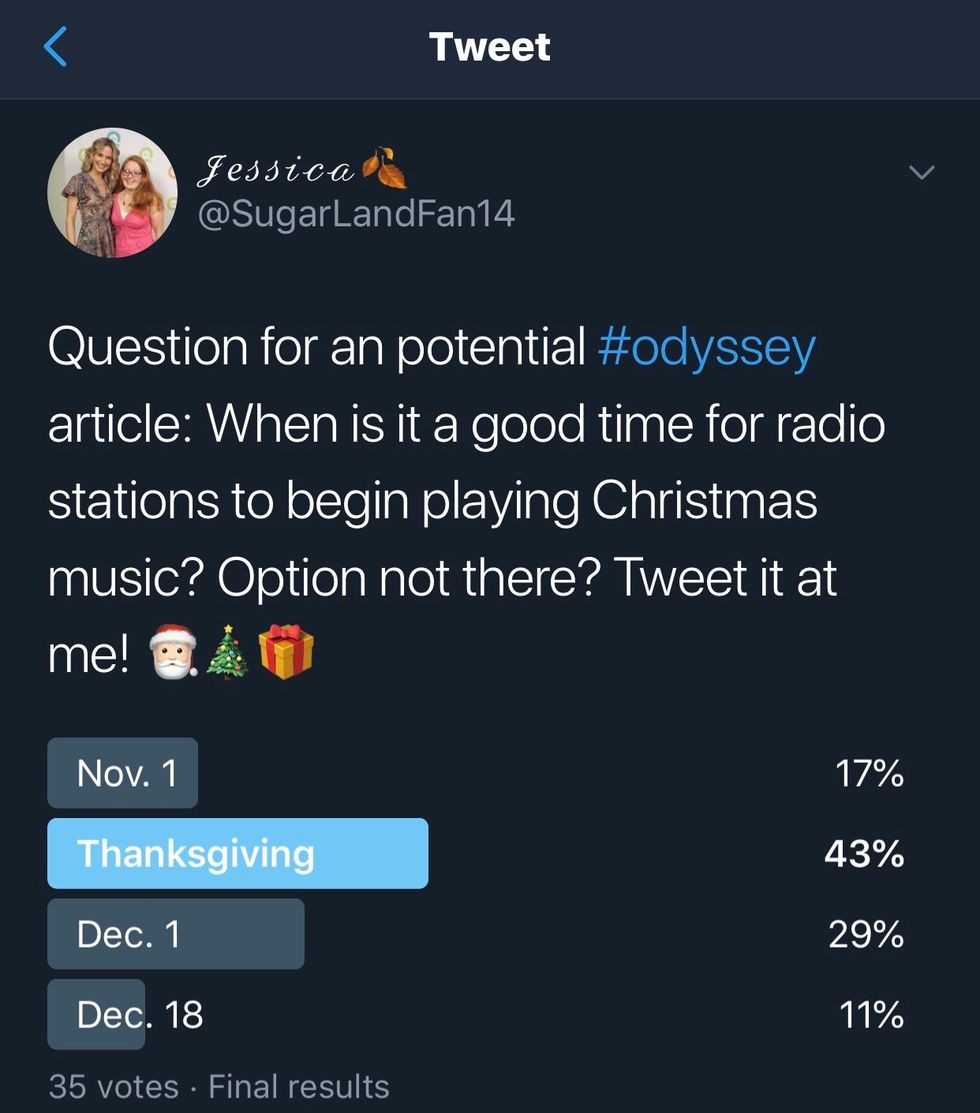Click the gift box emoji

tap(286, 654)
